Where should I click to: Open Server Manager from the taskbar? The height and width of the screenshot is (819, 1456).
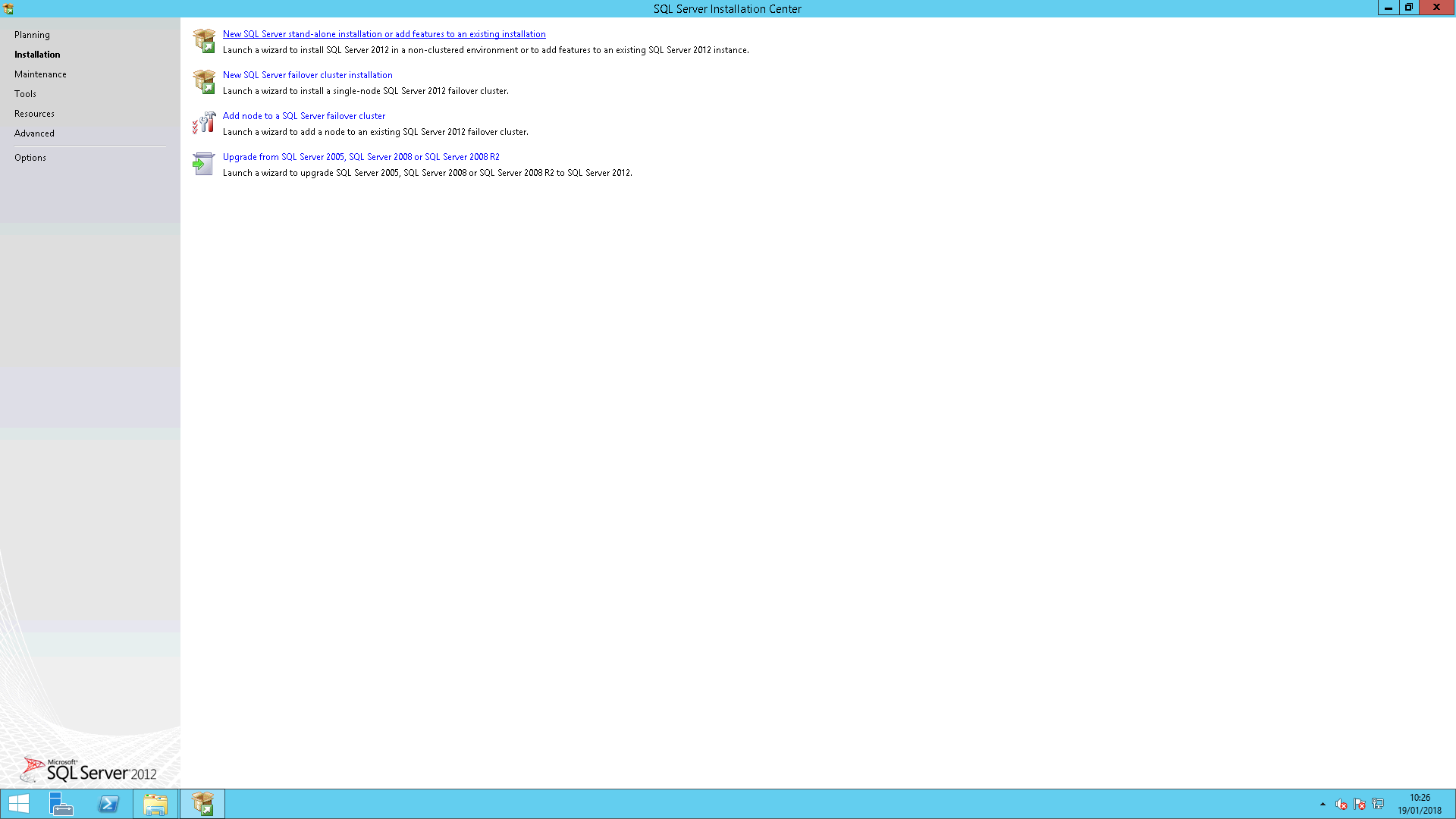tap(61, 804)
